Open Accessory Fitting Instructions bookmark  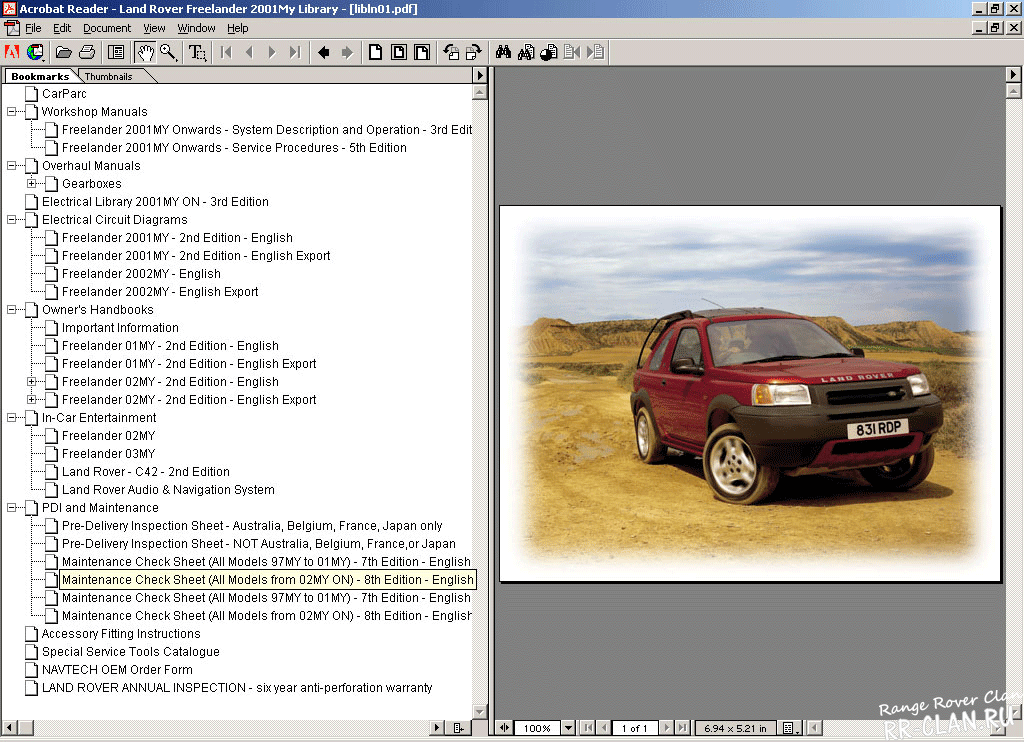point(120,634)
